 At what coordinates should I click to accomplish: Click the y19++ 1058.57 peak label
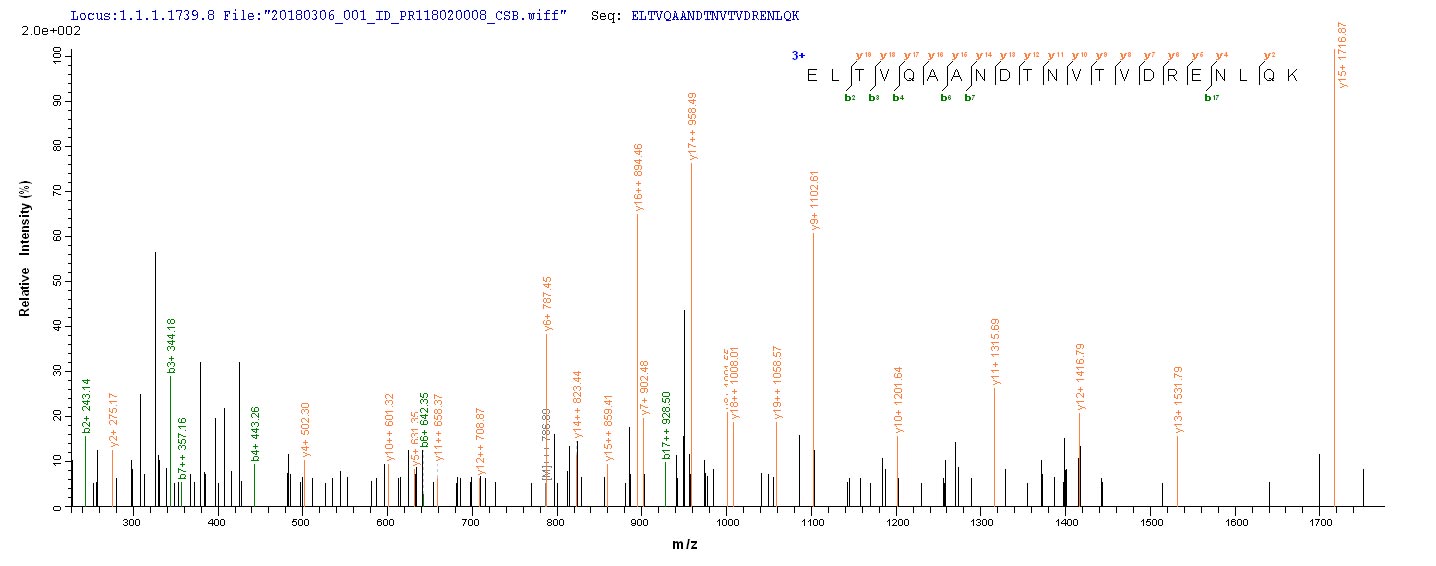(x=778, y=383)
